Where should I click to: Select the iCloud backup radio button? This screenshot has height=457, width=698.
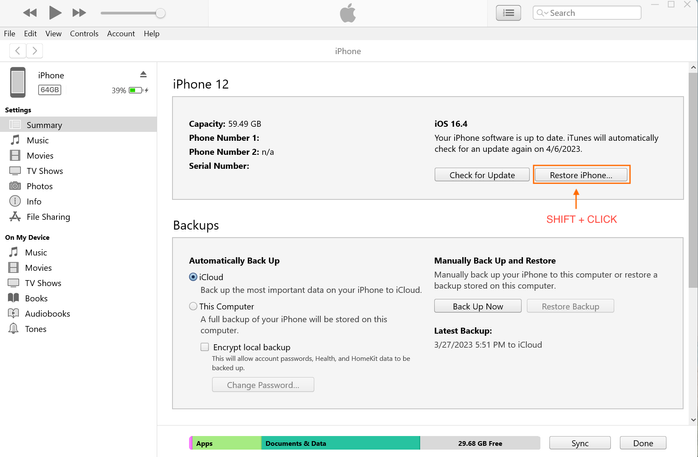coord(194,276)
